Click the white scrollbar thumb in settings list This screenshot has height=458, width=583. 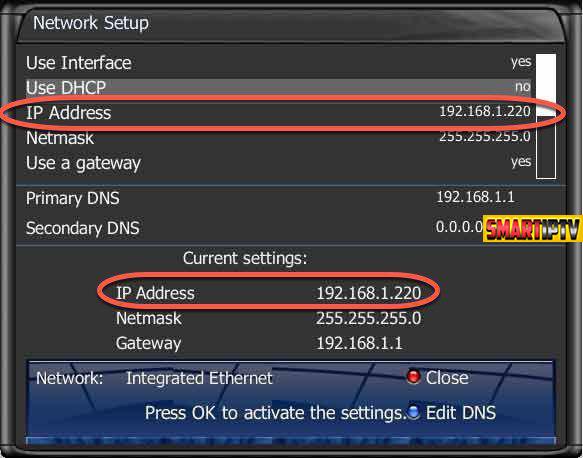(x=546, y=85)
